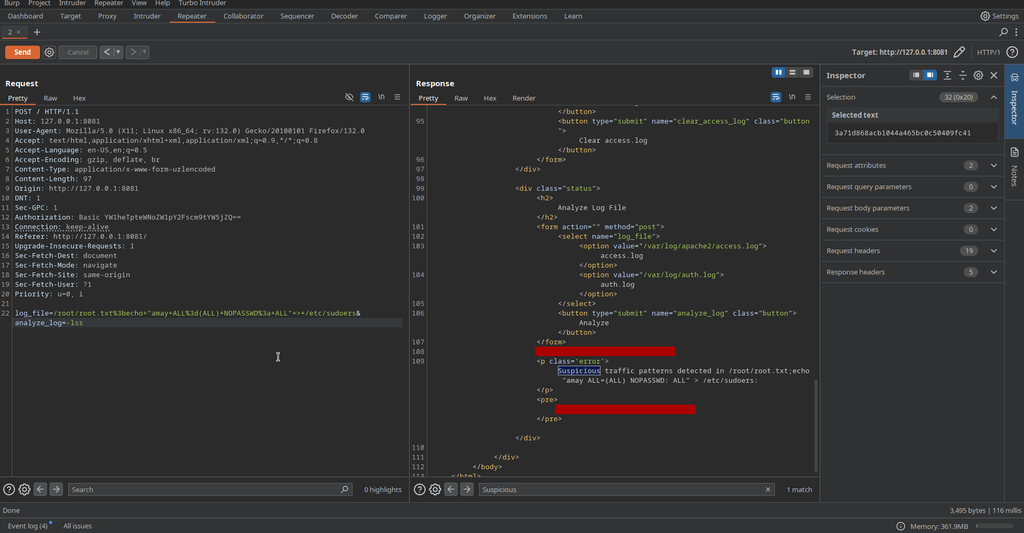This screenshot has height=533, width=1024.
Task: Switch Response view to Render tab
Action: [x=523, y=98]
